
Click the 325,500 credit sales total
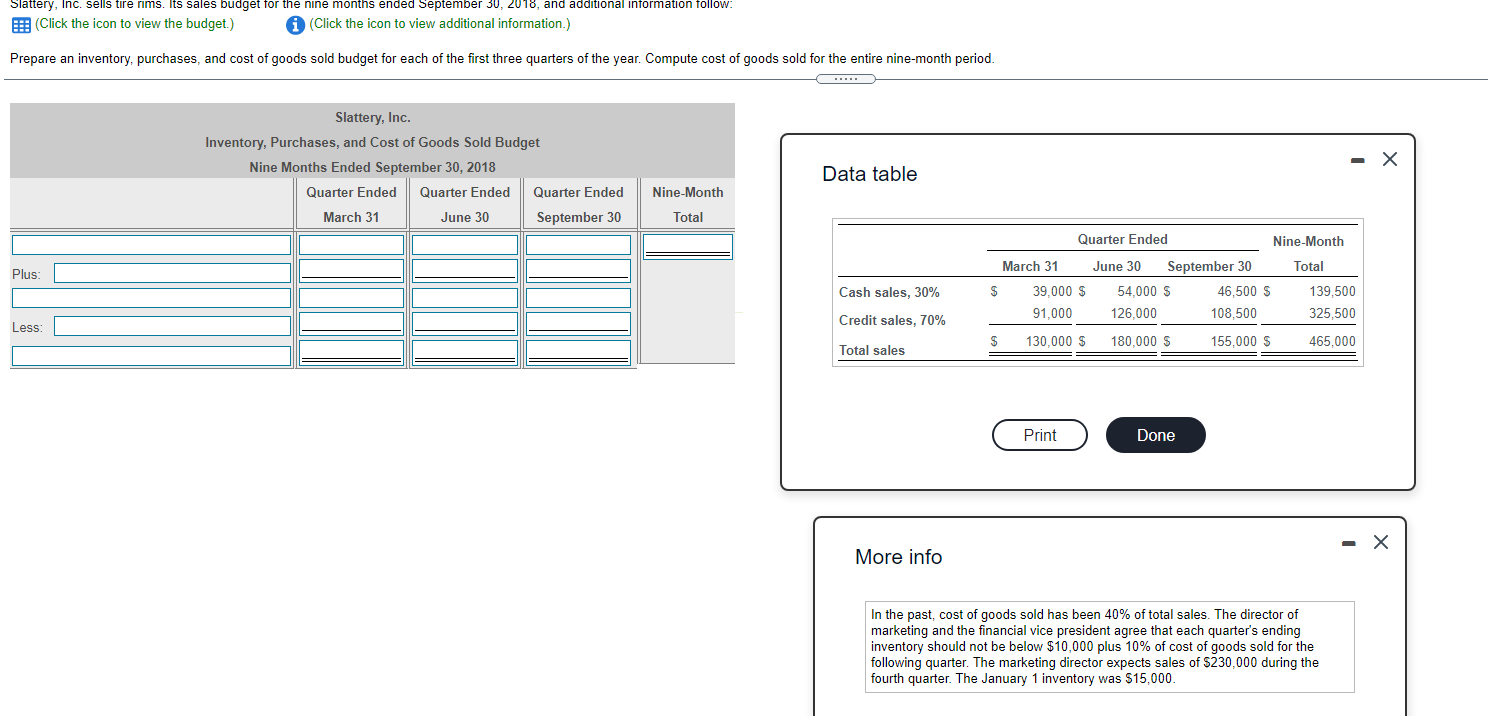tap(1332, 313)
